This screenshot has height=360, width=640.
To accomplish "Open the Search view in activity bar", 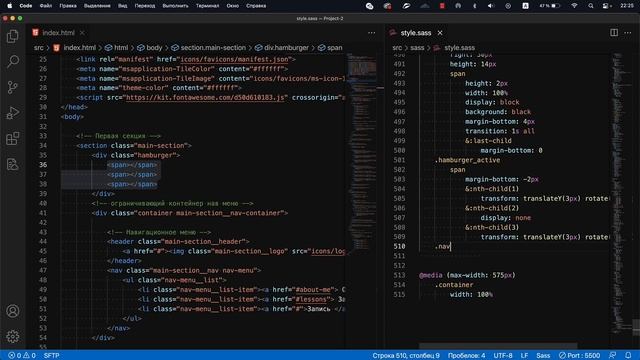I will click(13, 62).
